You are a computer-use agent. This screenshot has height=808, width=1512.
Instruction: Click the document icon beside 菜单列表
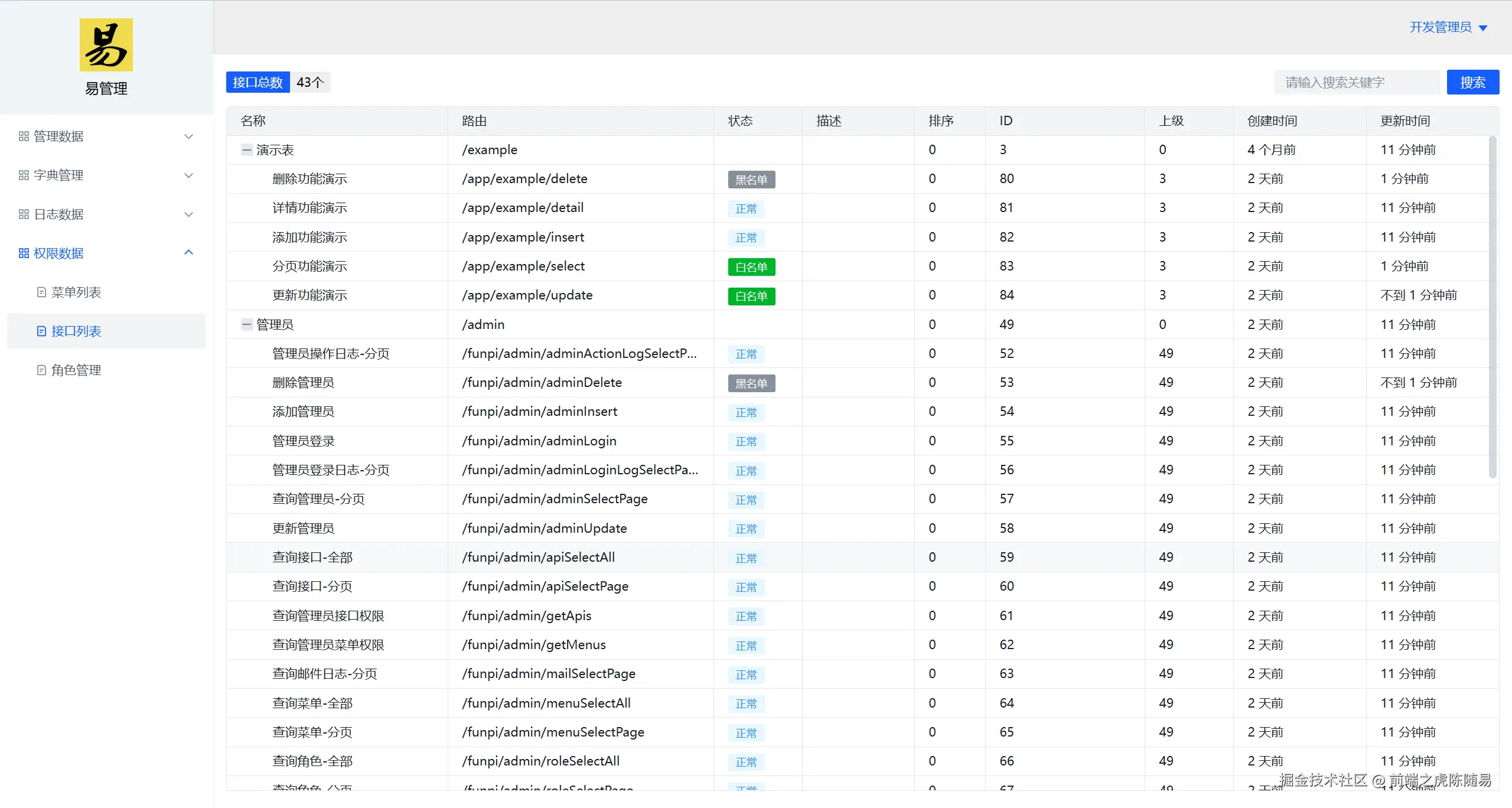tap(41, 292)
